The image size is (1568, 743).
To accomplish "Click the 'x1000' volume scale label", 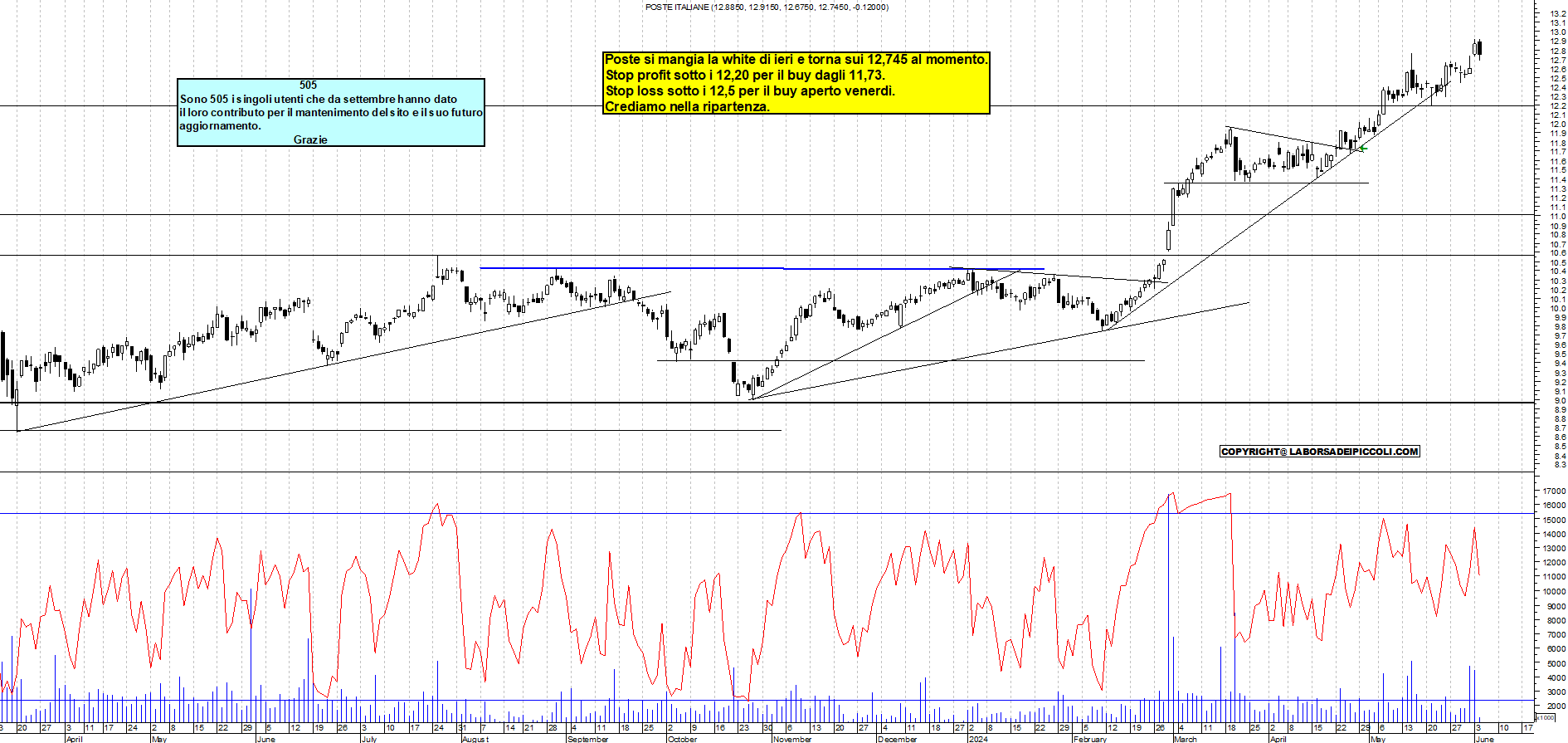I will coord(1546,717).
